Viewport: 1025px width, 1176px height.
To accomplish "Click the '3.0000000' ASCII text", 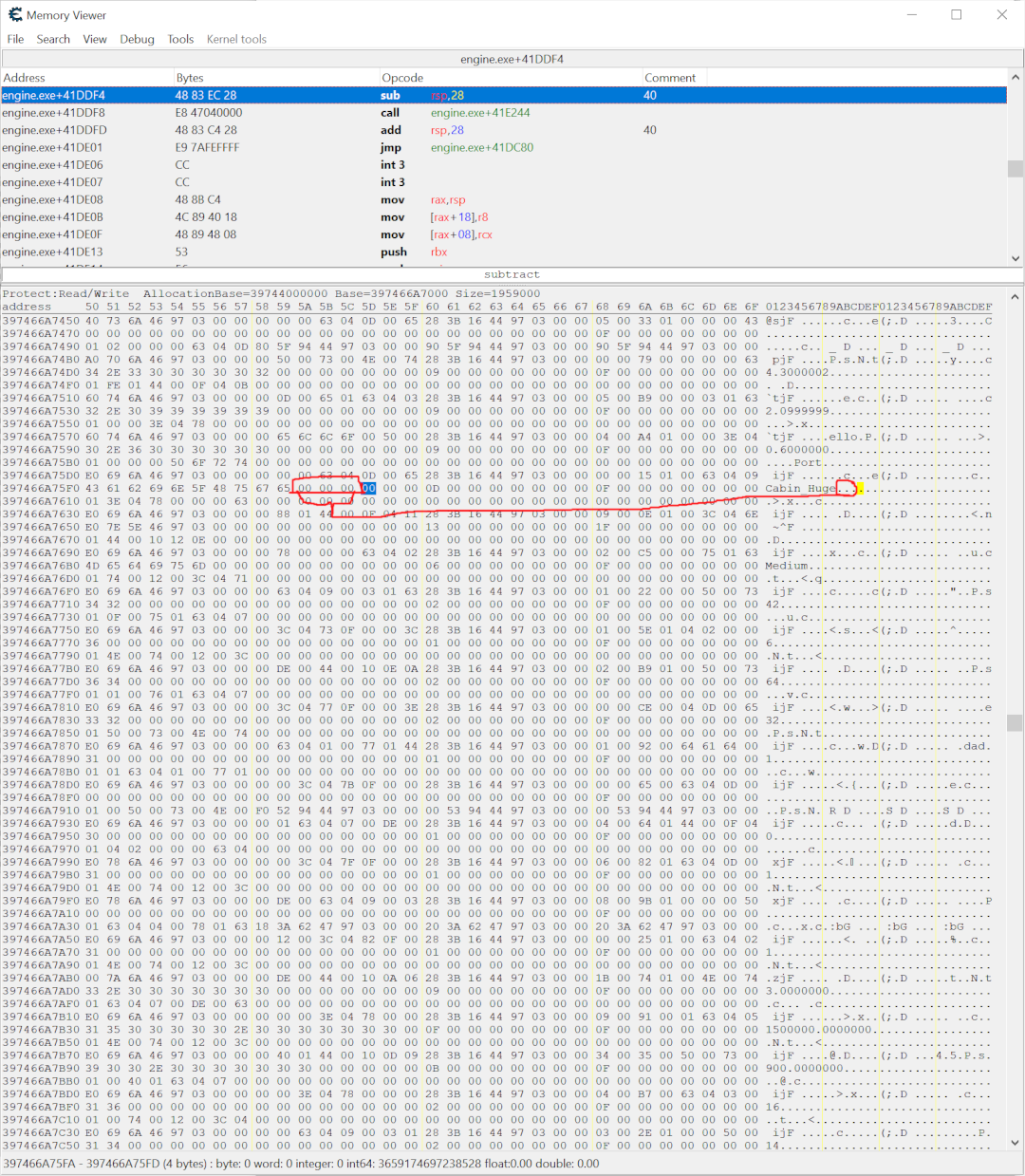I will pos(797,991).
